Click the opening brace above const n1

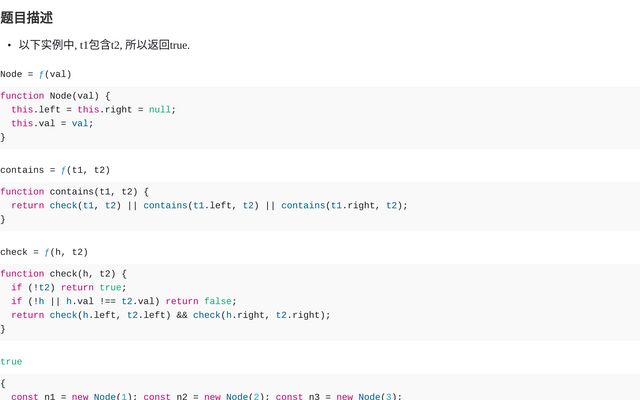point(3,383)
